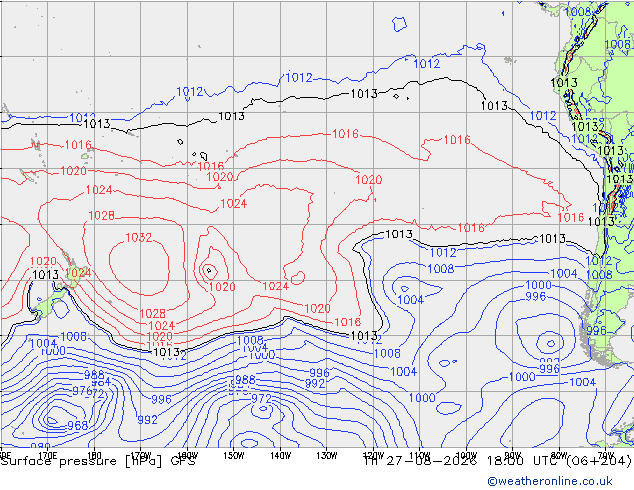Screen dimensions: 634x490
Task: Click the 80W longitude axis label
Action: (x=559, y=456)
